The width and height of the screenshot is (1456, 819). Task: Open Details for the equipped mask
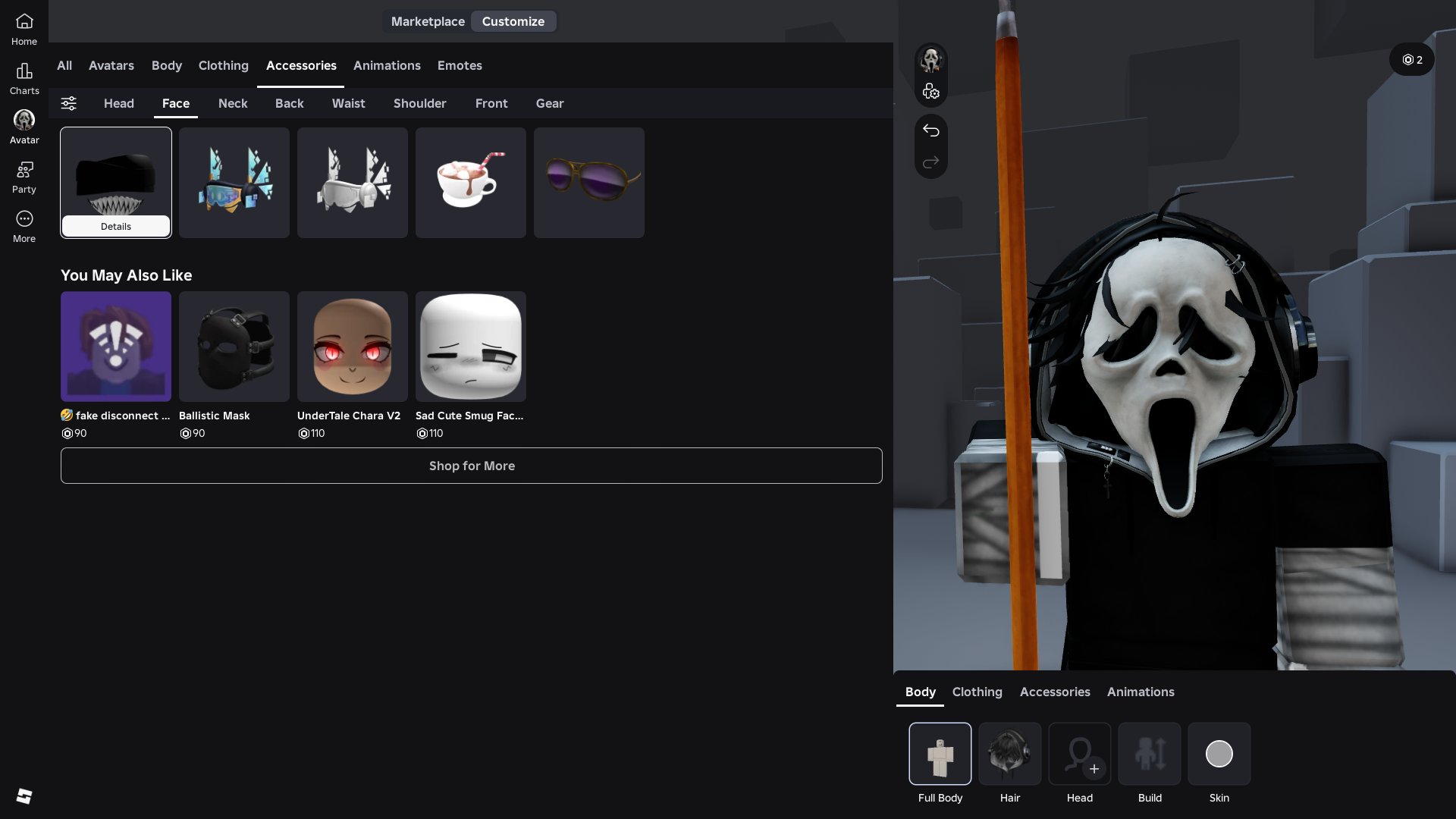click(x=116, y=226)
